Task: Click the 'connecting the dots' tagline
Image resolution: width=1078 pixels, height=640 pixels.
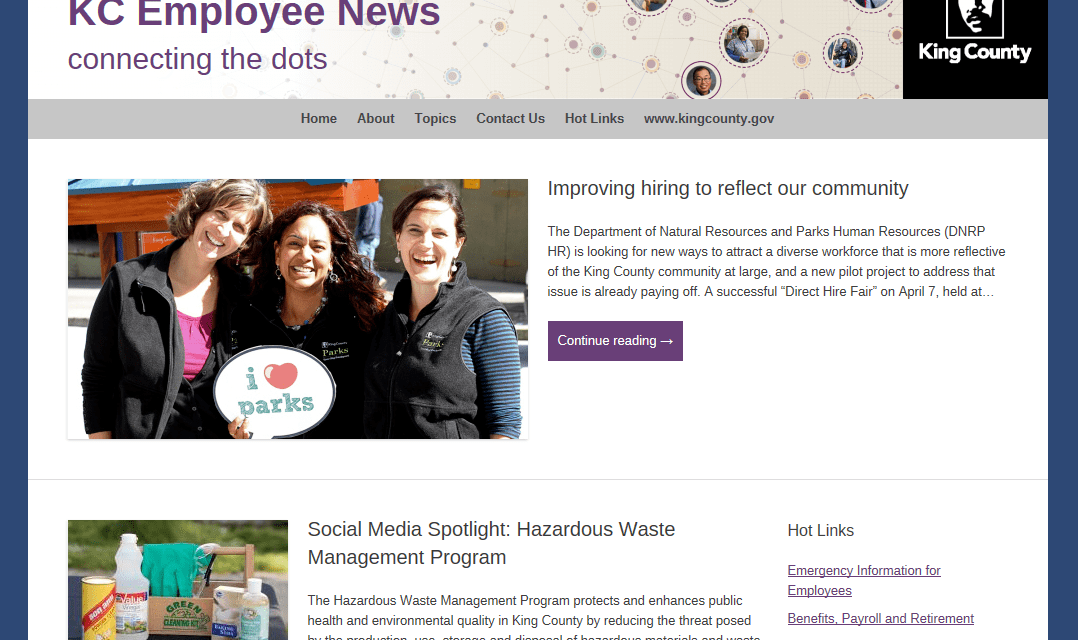Action: 197,58
